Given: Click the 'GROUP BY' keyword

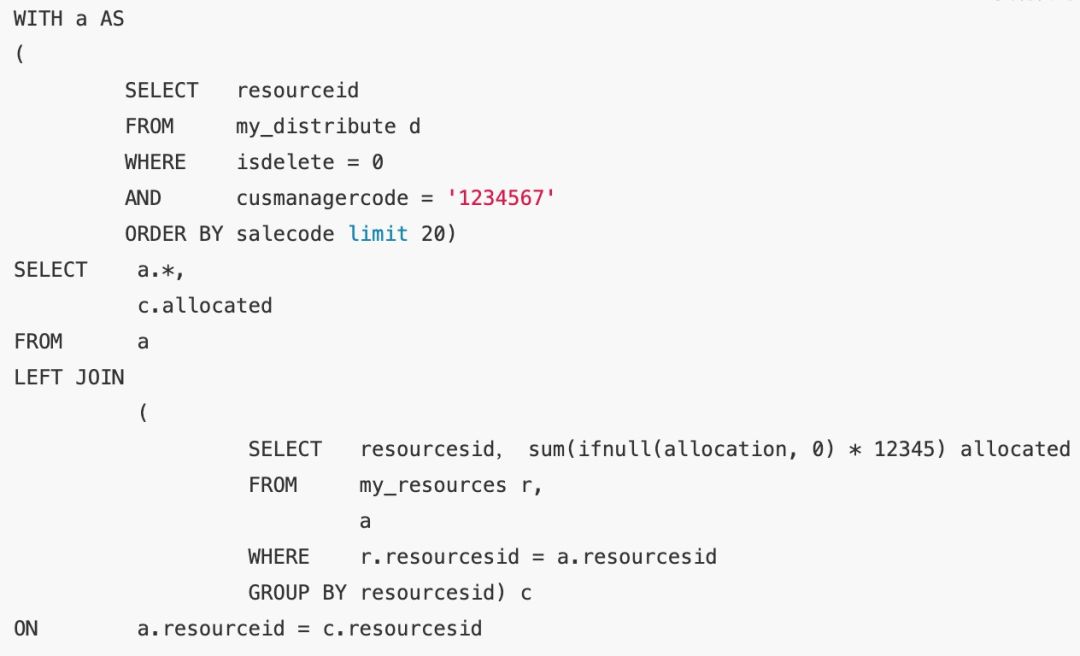Looking at the screenshot, I should click(297, 593).
